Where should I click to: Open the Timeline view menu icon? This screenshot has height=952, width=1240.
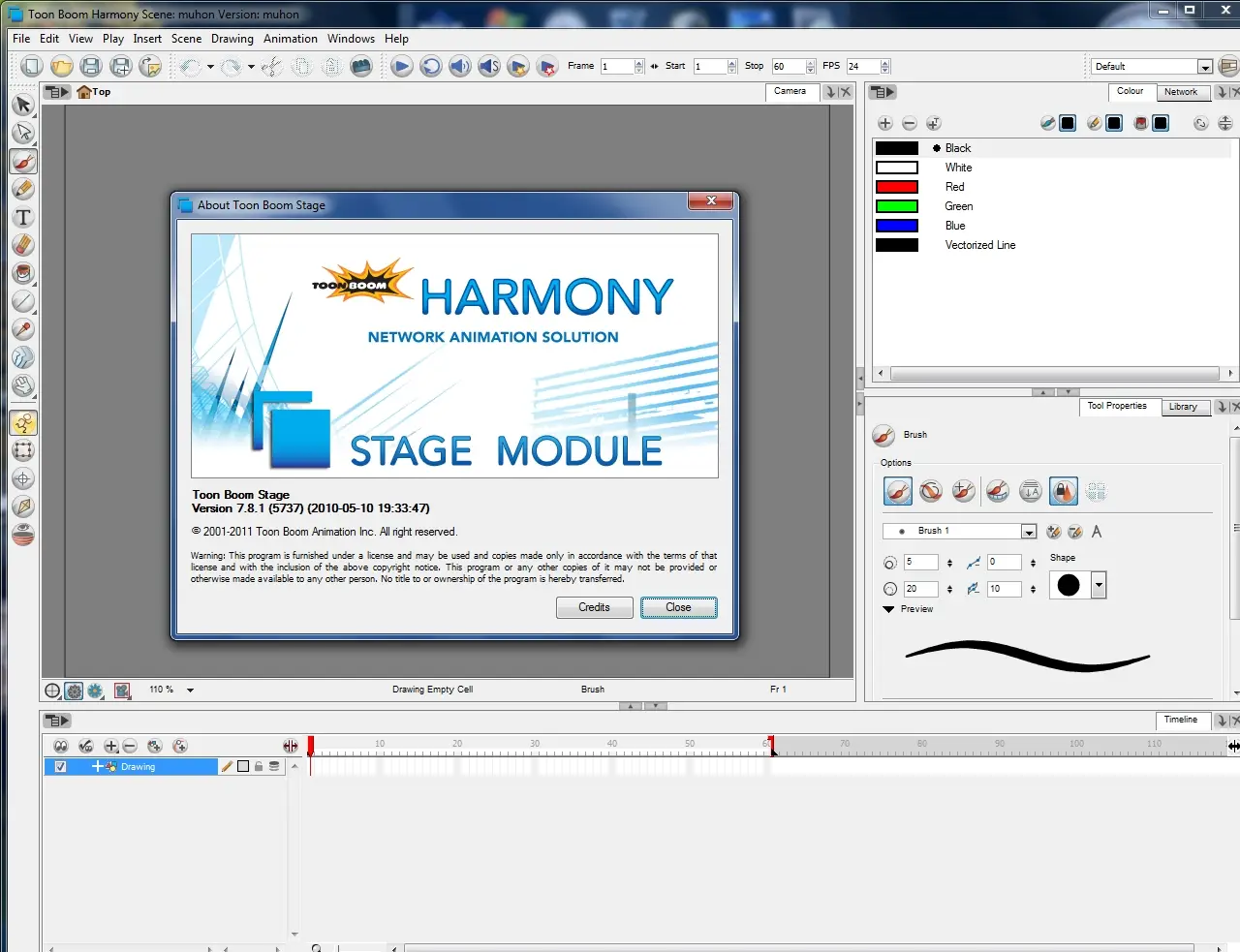58,721
